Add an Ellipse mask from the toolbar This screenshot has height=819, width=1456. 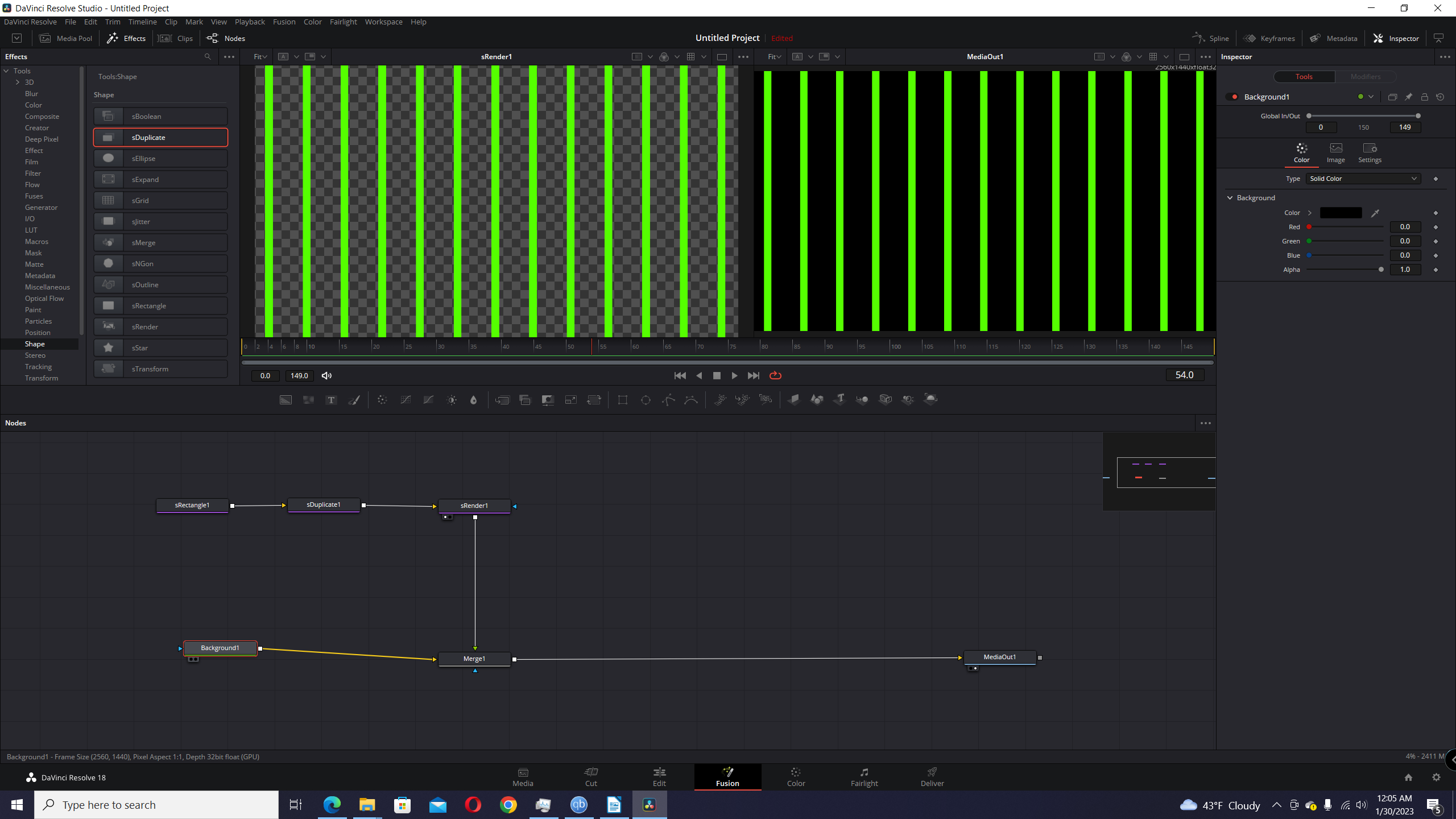(646, 400)
